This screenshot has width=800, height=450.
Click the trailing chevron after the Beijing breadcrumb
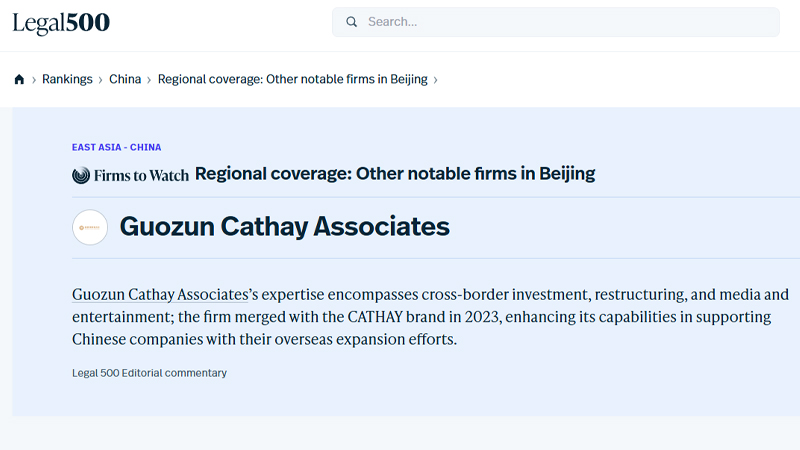point(436,80)
